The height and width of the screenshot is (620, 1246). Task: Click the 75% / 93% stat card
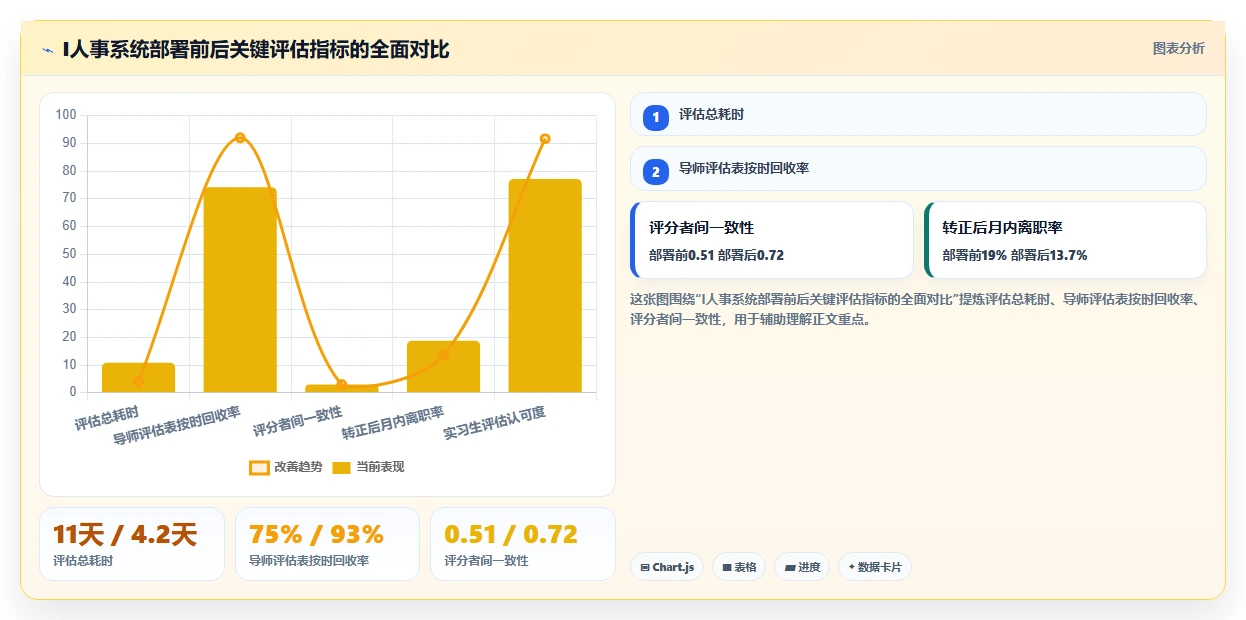327,544
